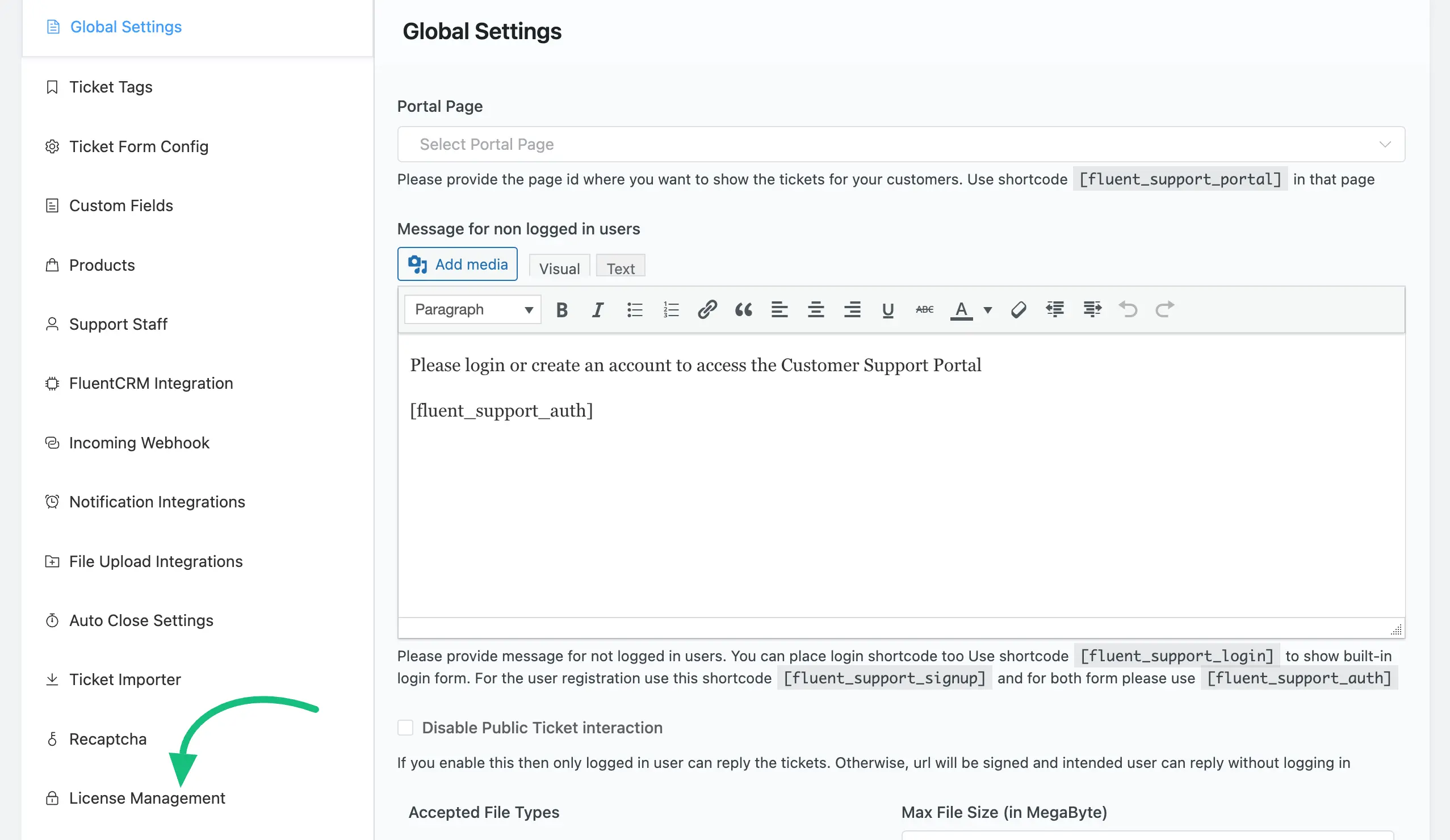Open the Paragraph style dropdown

(x=473, y=309)
